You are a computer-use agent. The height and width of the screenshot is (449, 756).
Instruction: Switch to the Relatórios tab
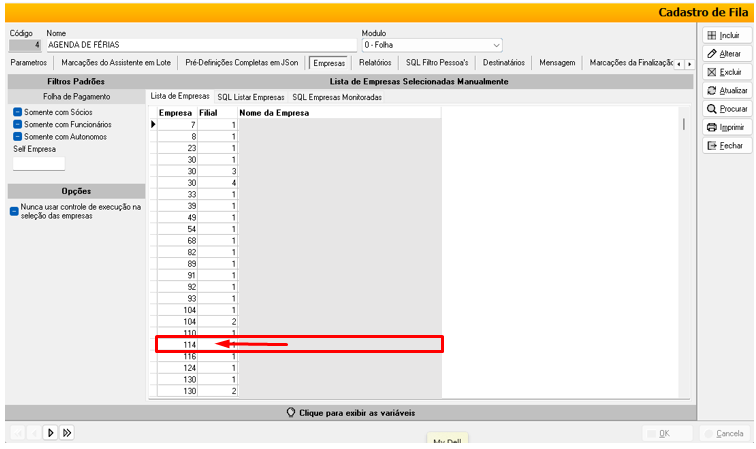click(375, 62)
